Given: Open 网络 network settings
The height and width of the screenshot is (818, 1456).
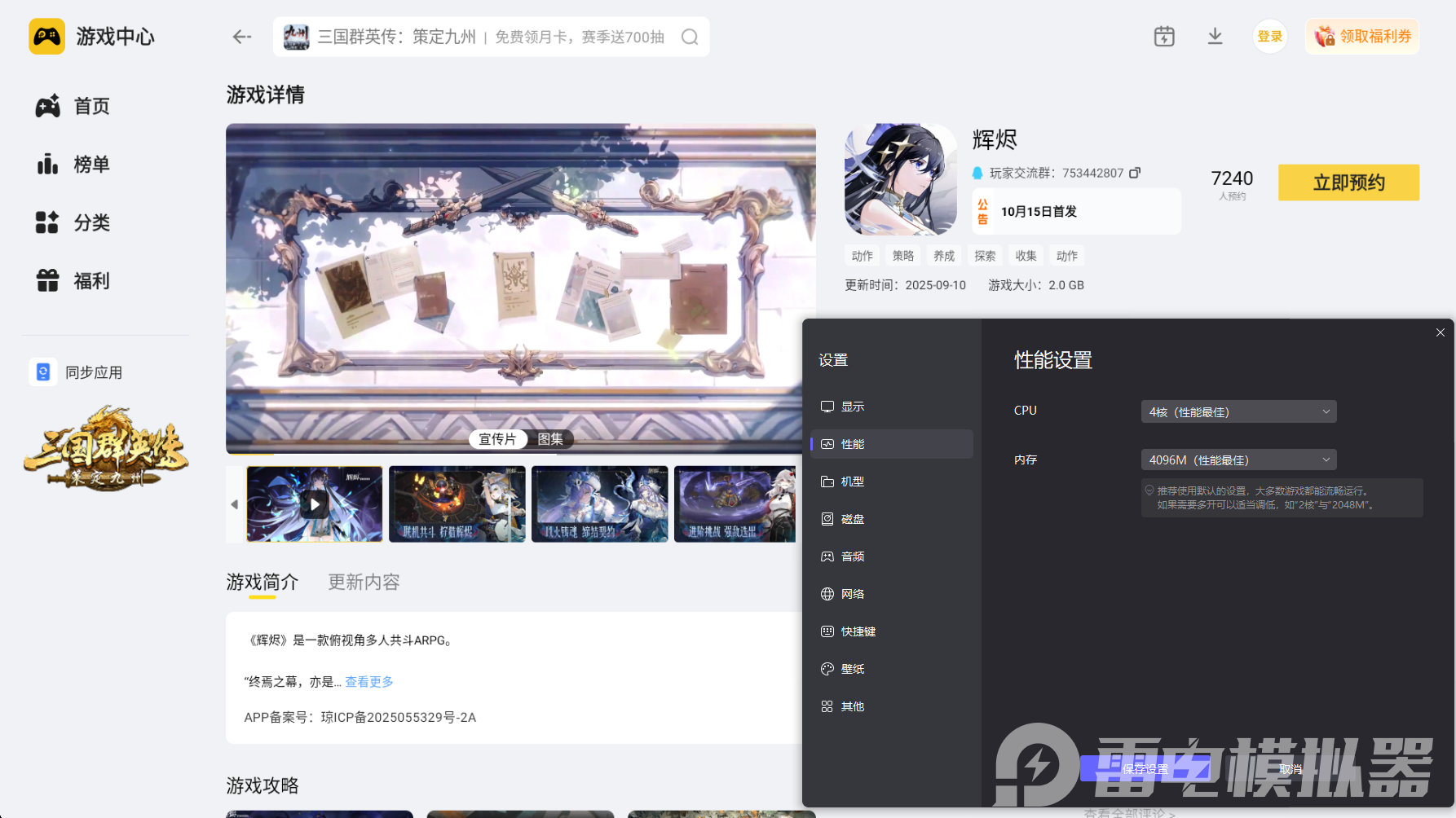Looking at the screenshot, I should 854,594.
